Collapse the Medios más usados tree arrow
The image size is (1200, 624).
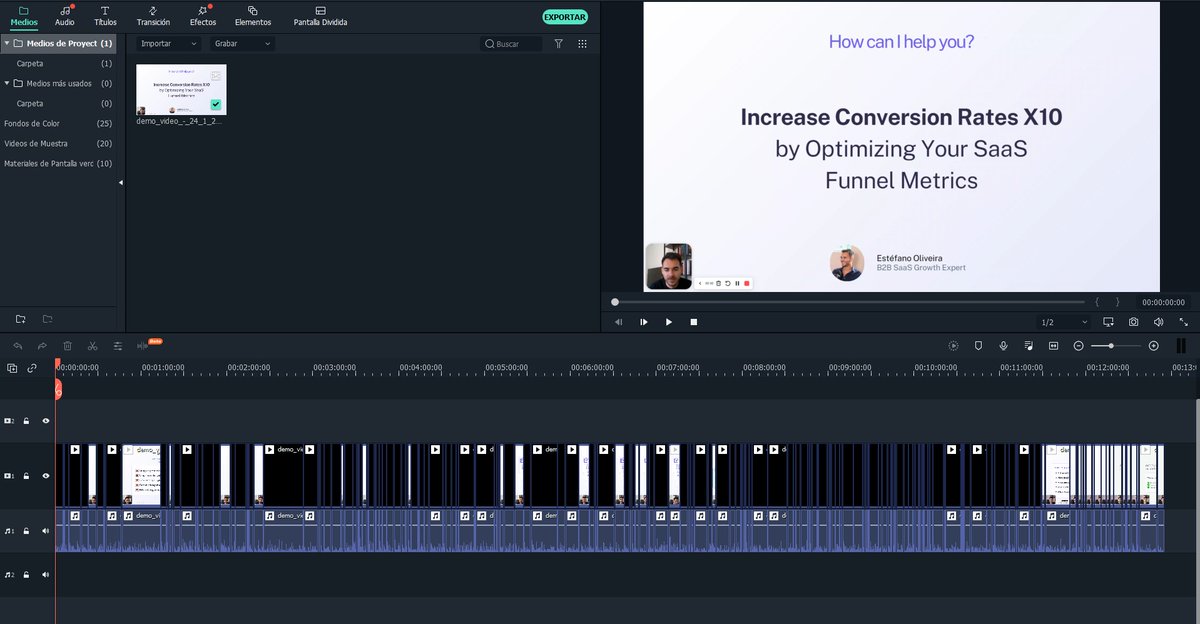pyautogui.click(x=7, y=84)
